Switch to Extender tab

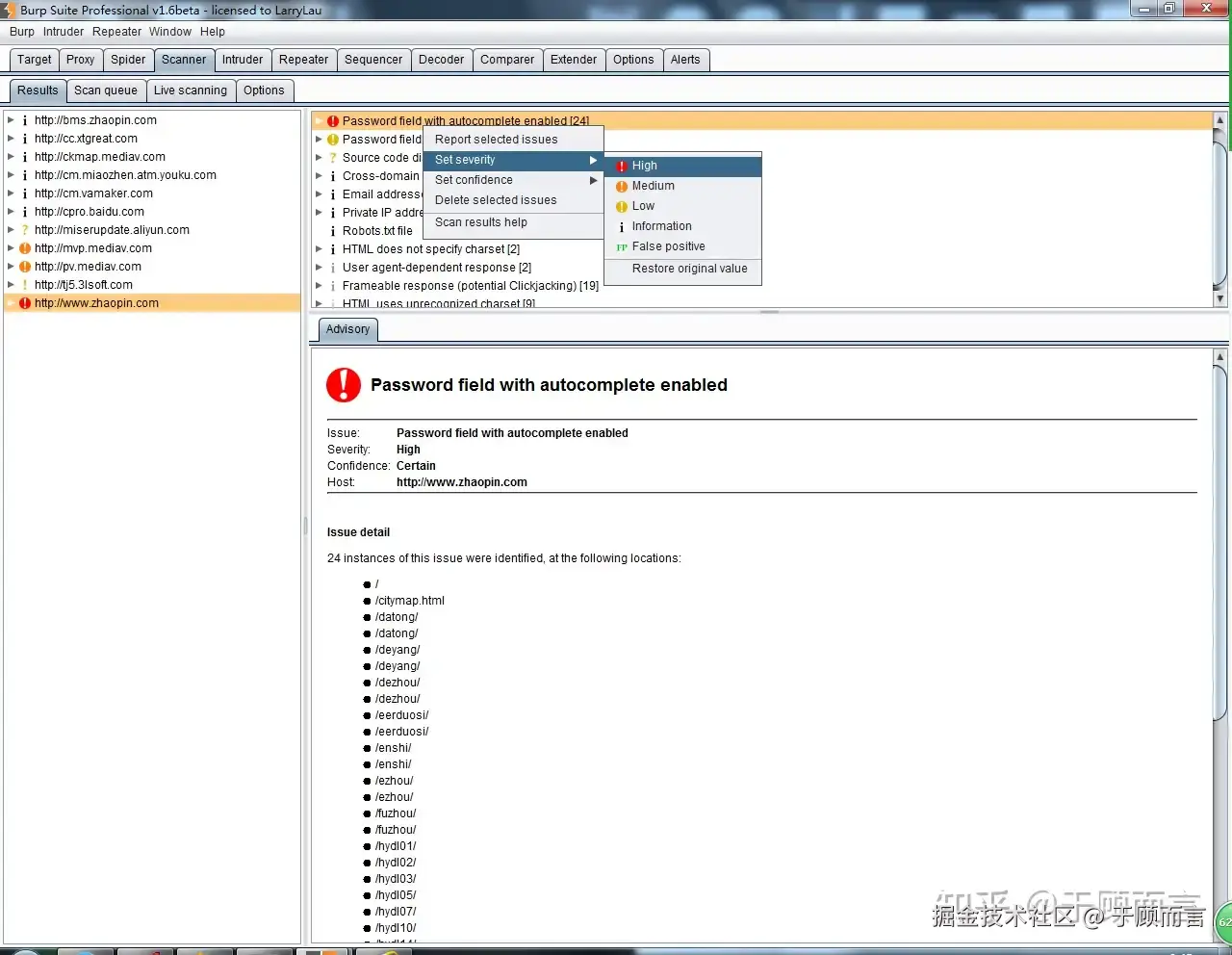(x=574, y=60)
